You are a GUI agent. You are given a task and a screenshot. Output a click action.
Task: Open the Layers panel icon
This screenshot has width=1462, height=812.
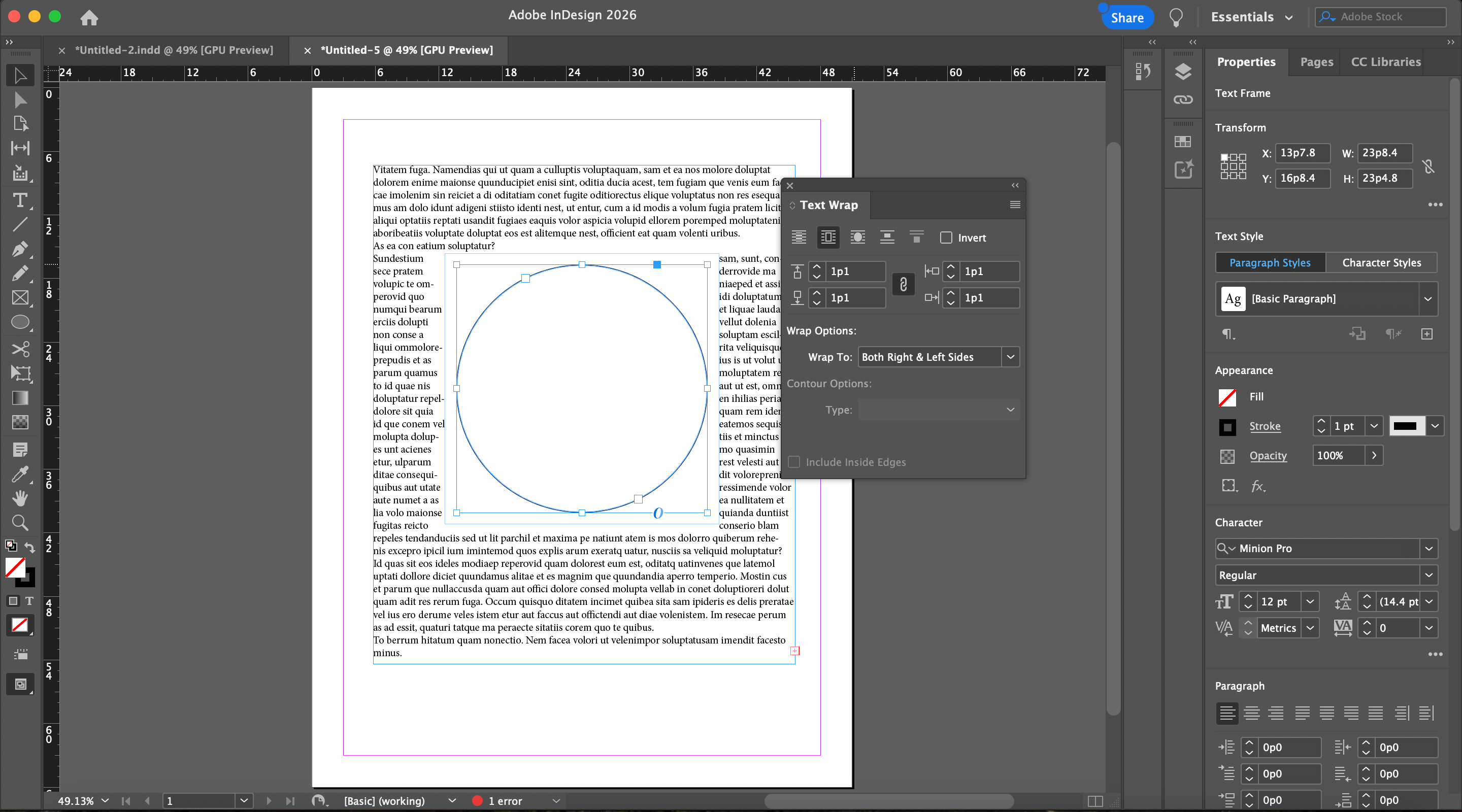[1183, 72]
